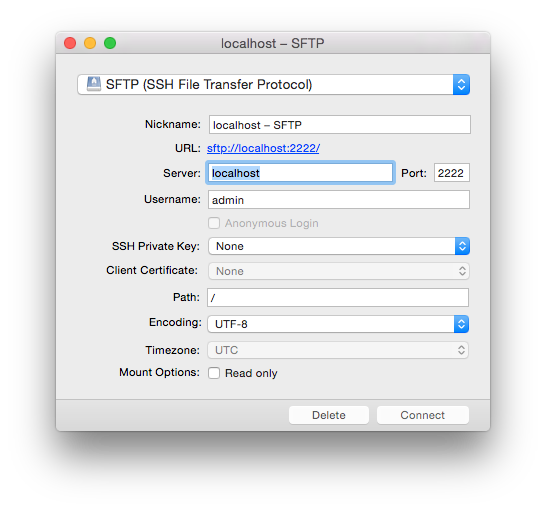Click the Connect button

(x=423, y=415)
